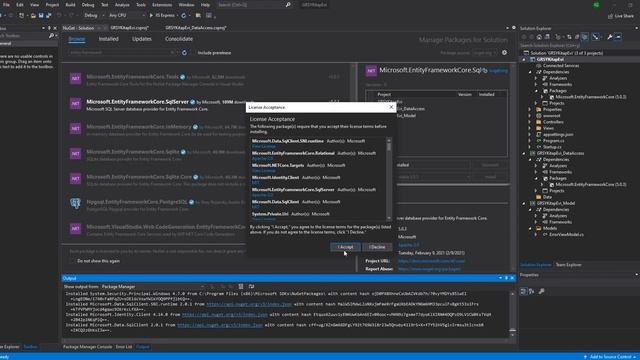
Task: Expand Analyzers under GRSYKitapEvi Dependencies
Action: (536, 78)
